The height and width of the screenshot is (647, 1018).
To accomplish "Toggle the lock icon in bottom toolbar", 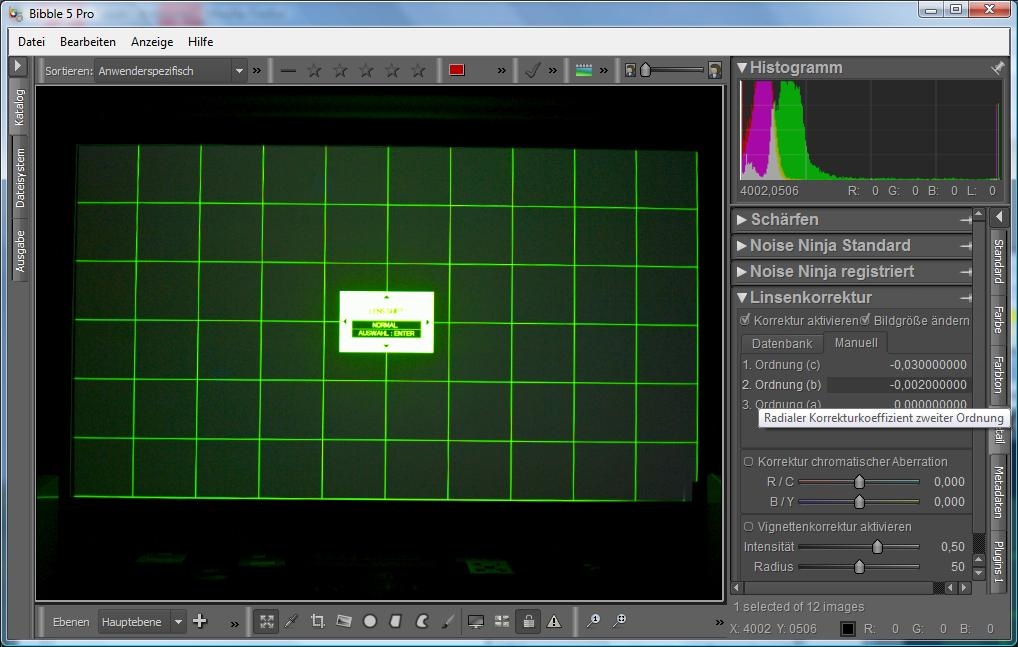I will click(528, 621).
